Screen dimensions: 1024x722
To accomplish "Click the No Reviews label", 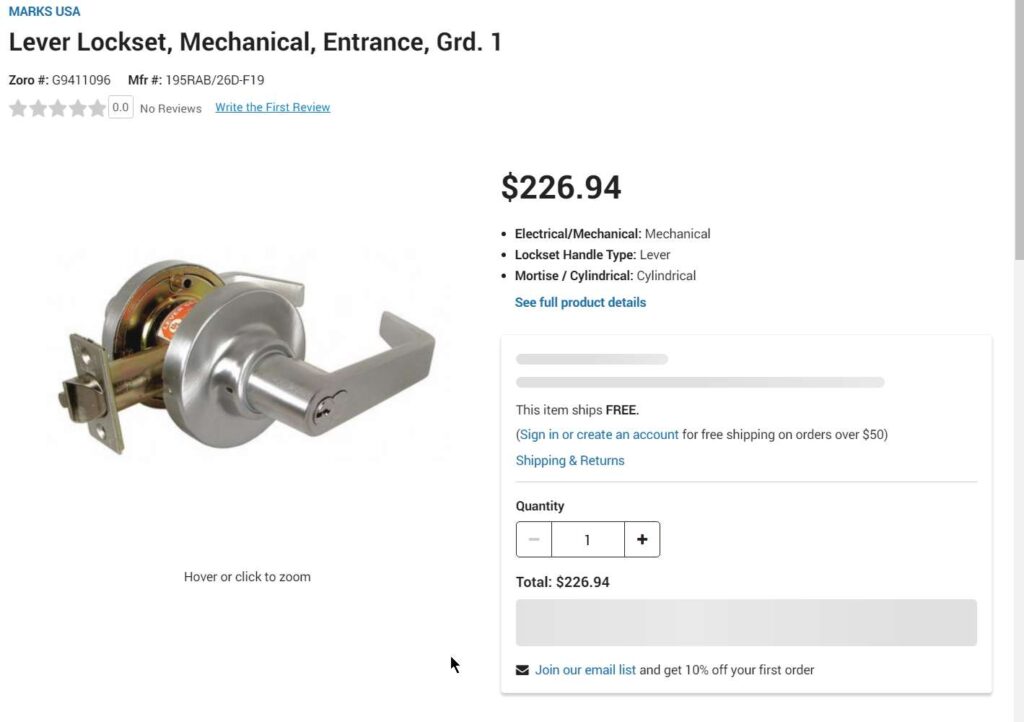I will [171, 108].
